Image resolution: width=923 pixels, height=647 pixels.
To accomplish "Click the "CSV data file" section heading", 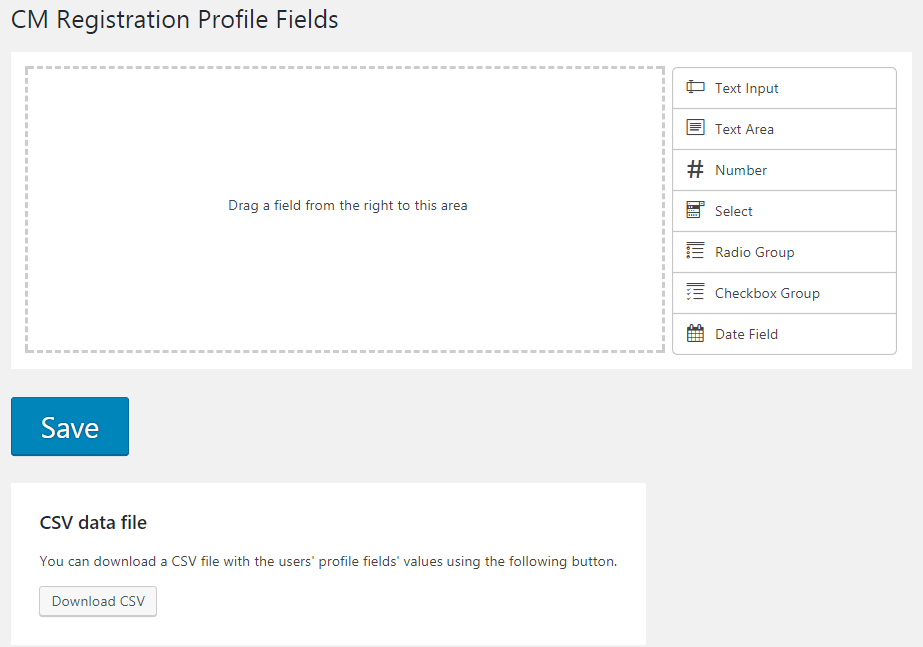I will tap(93, 522).
